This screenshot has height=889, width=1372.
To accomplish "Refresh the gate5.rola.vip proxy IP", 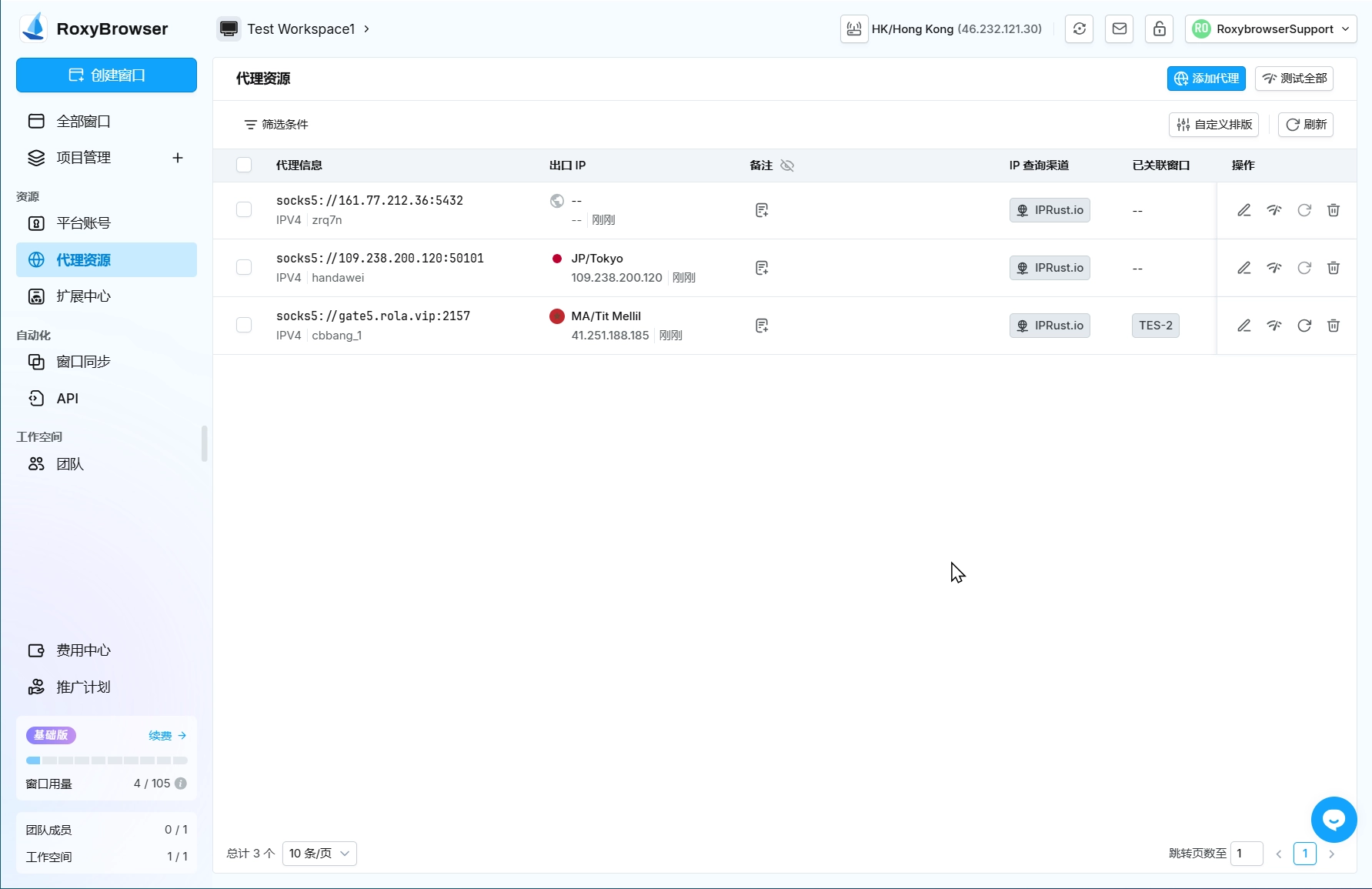I will pos(1304,326).
